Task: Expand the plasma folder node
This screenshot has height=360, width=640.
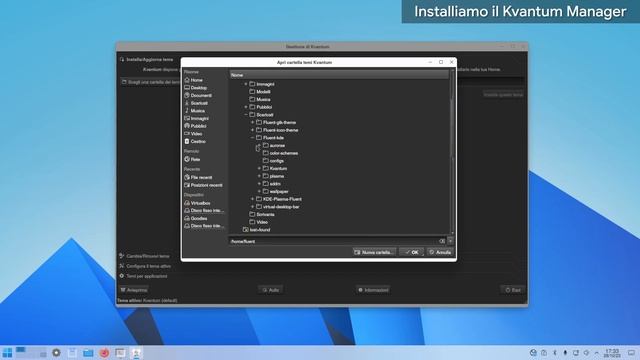Action: [259, 176]
